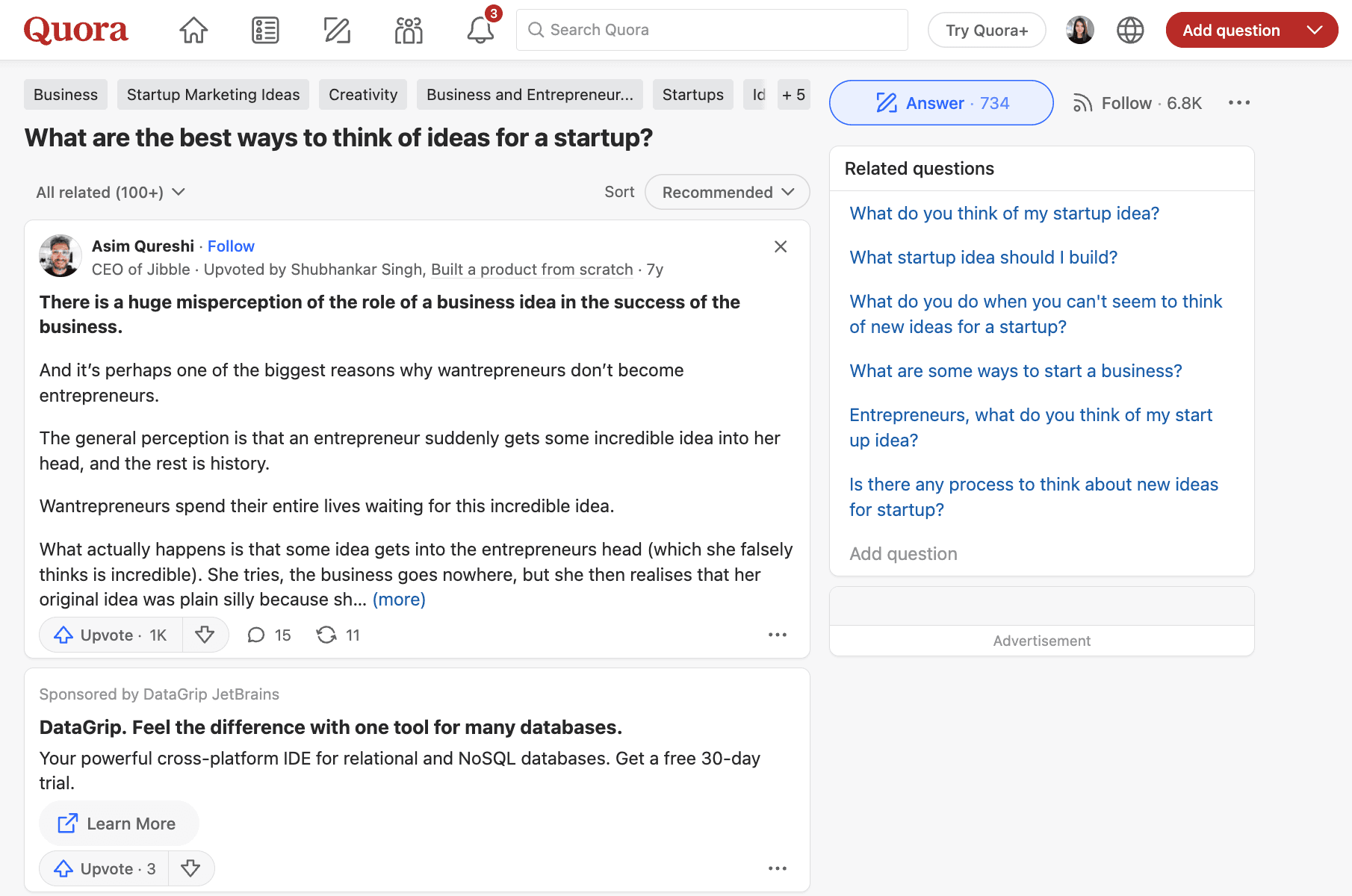Follow this question with 6.8K followers

click(x=1138, y=103)
